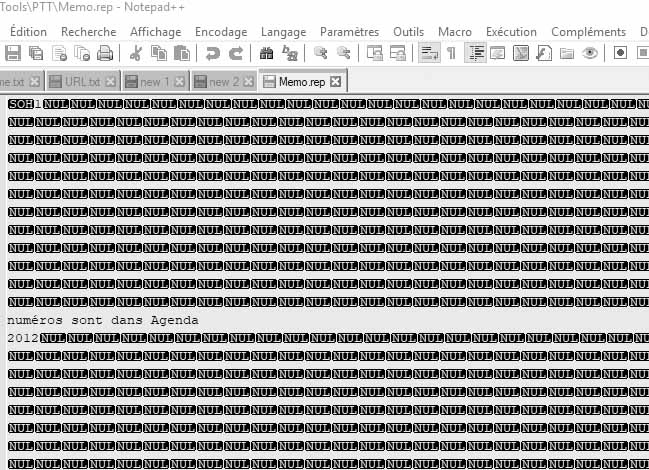Toggle Show All Characters pilcrow icon
Viewport: 649px width, 470px height.
pyautogui.click(x=452, y=53)
